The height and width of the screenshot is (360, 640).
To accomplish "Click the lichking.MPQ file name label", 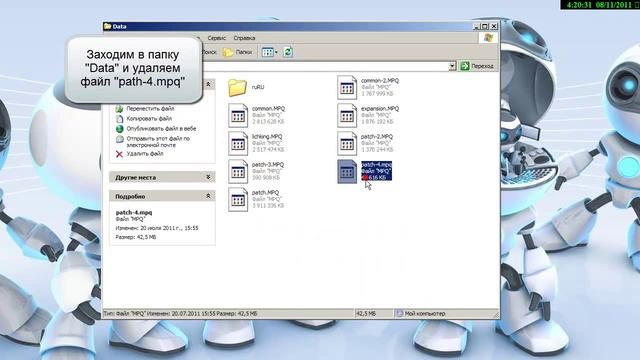I will pos(267,137).
